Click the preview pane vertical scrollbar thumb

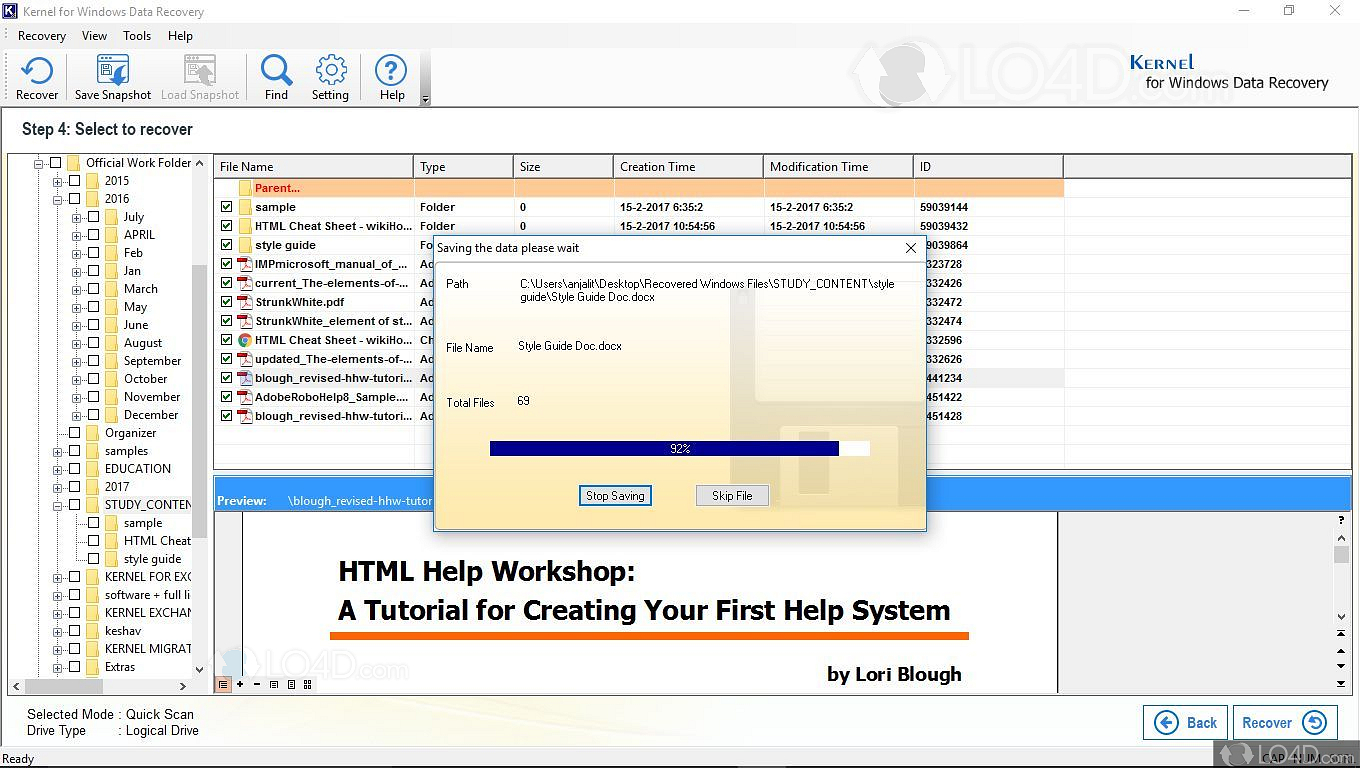coord(1341,555)
